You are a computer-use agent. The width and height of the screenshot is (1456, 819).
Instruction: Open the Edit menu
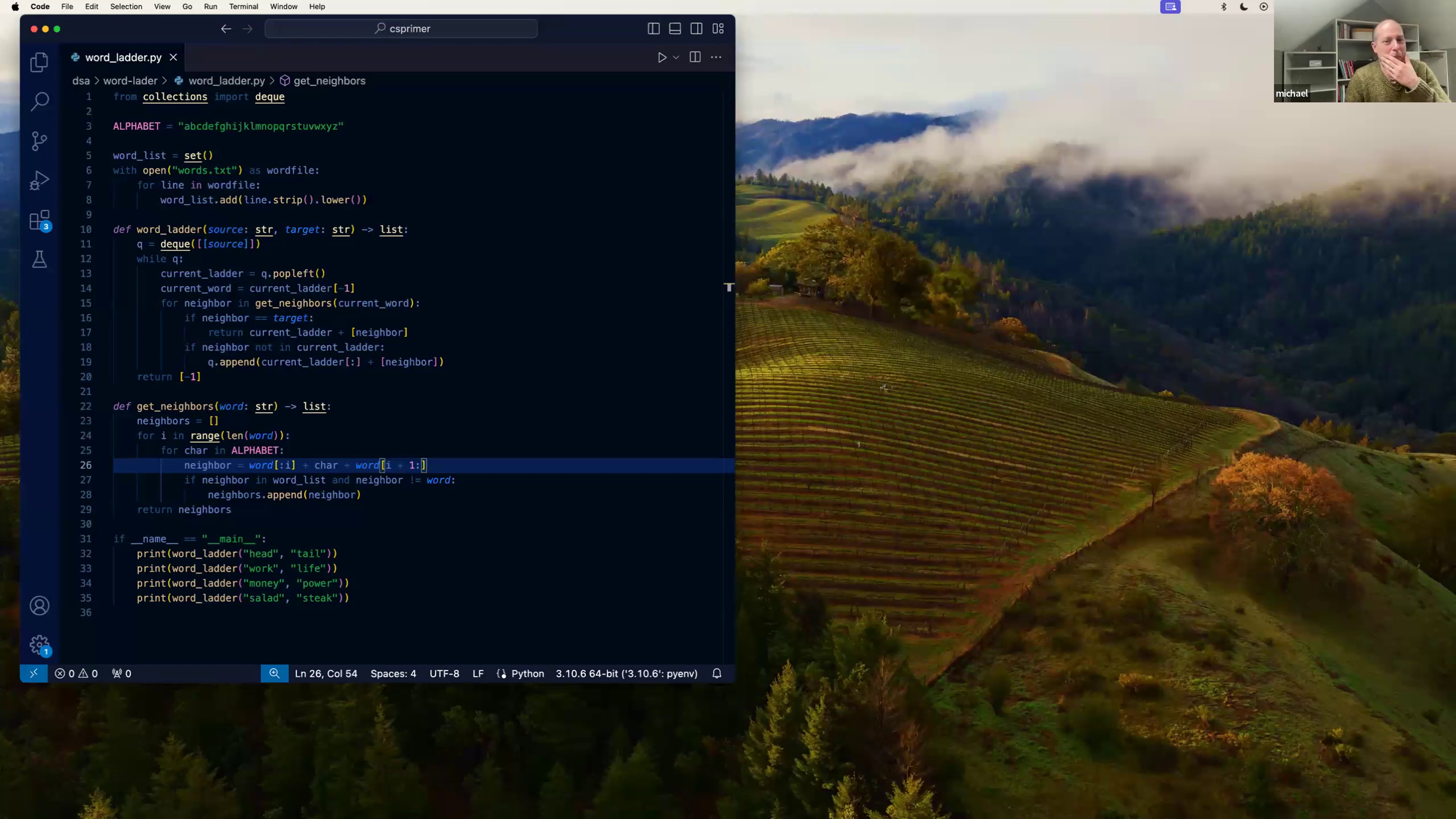tap(91, 7)
